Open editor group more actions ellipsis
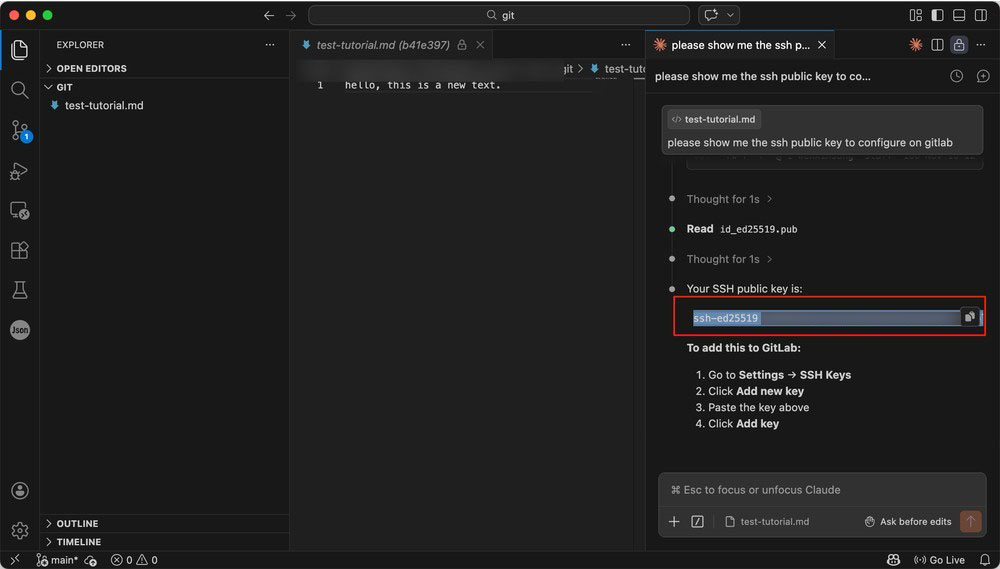Viewport: 1000px width, 569px height. click(626, 45)
